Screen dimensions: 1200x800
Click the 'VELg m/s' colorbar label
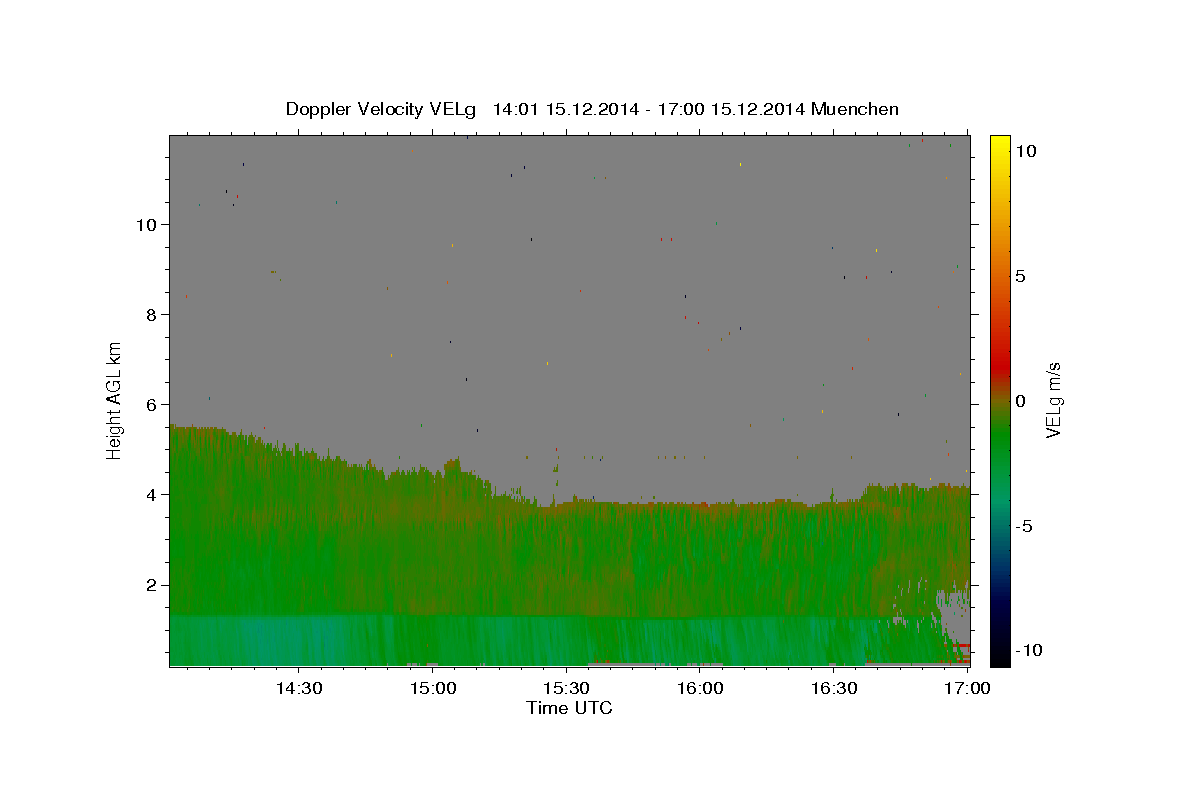(1052, 400)
